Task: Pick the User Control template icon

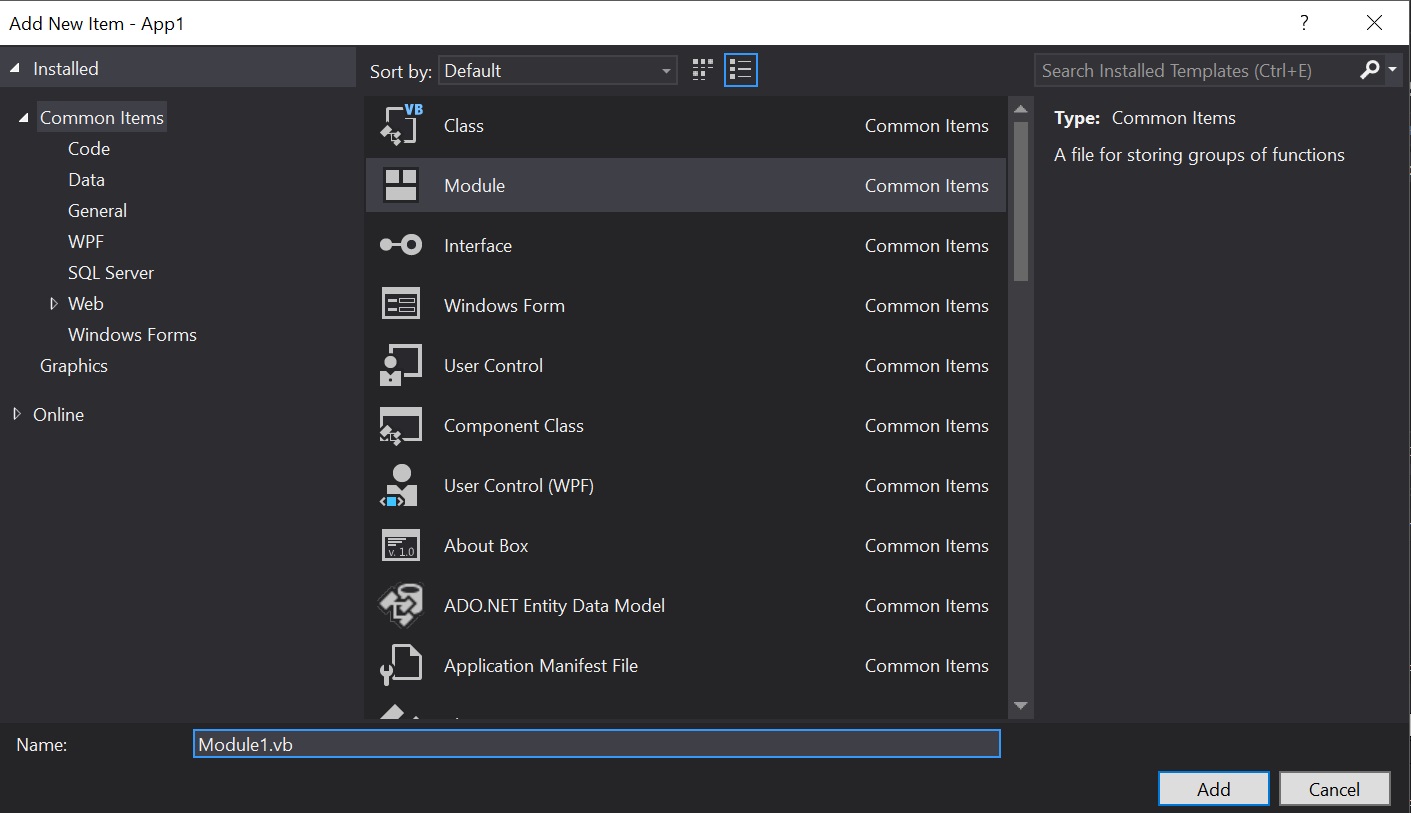Action: pos(401,365)
